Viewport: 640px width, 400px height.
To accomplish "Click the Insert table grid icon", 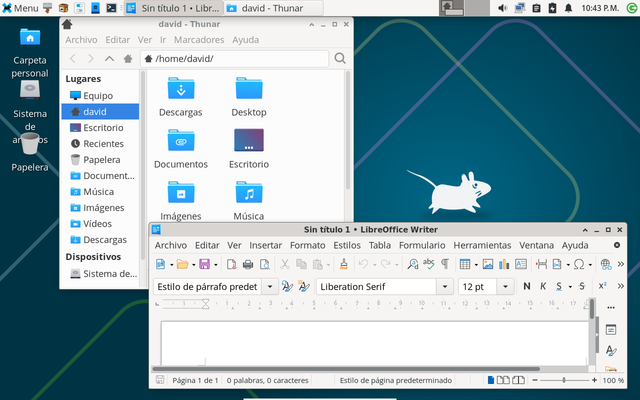I will pos(464,264).
